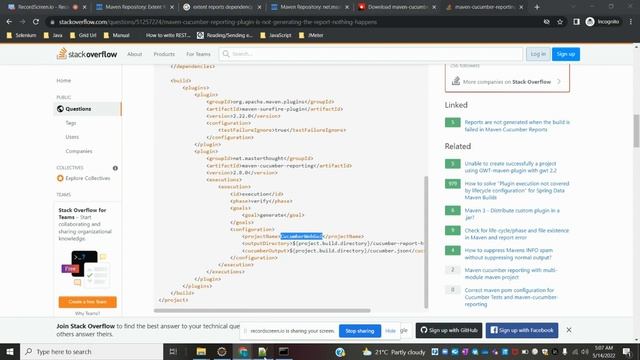Open the Grid Url bookmark folder
The image size is (640, 360).
coord(83,36)
